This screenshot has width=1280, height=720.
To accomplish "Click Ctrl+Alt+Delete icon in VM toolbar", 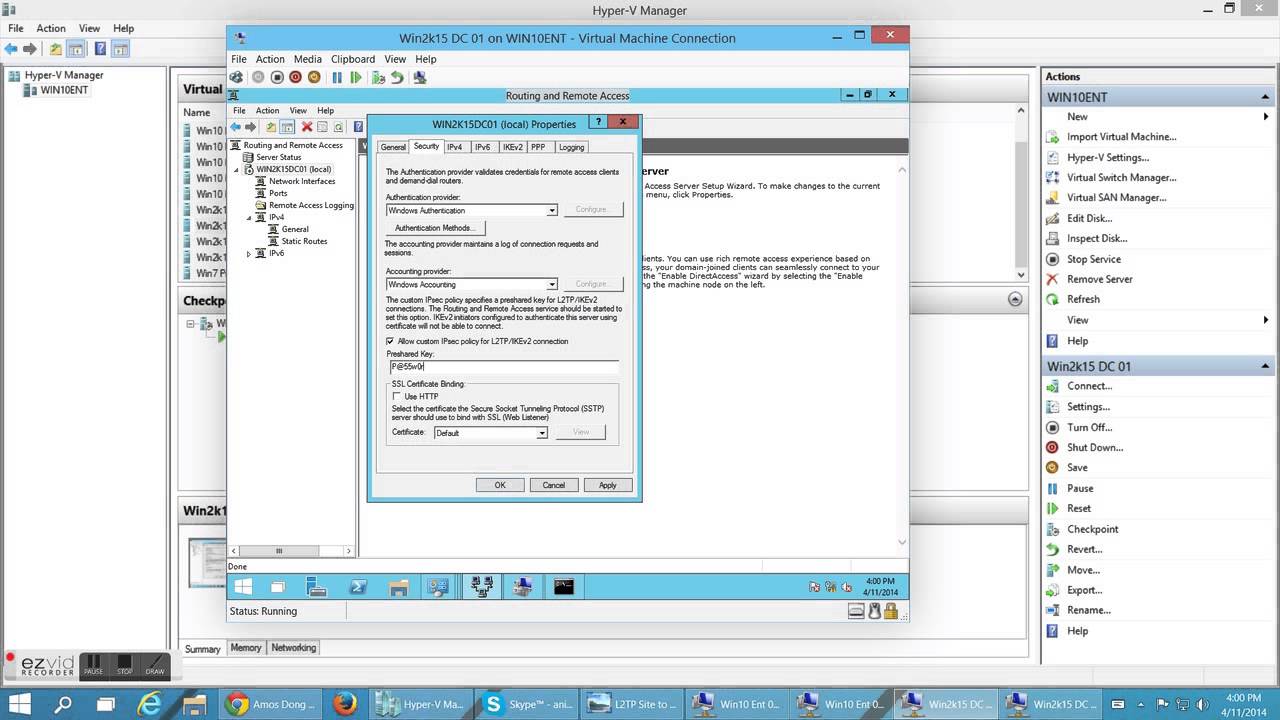I will pyautogui.click(x=236, y=77).
